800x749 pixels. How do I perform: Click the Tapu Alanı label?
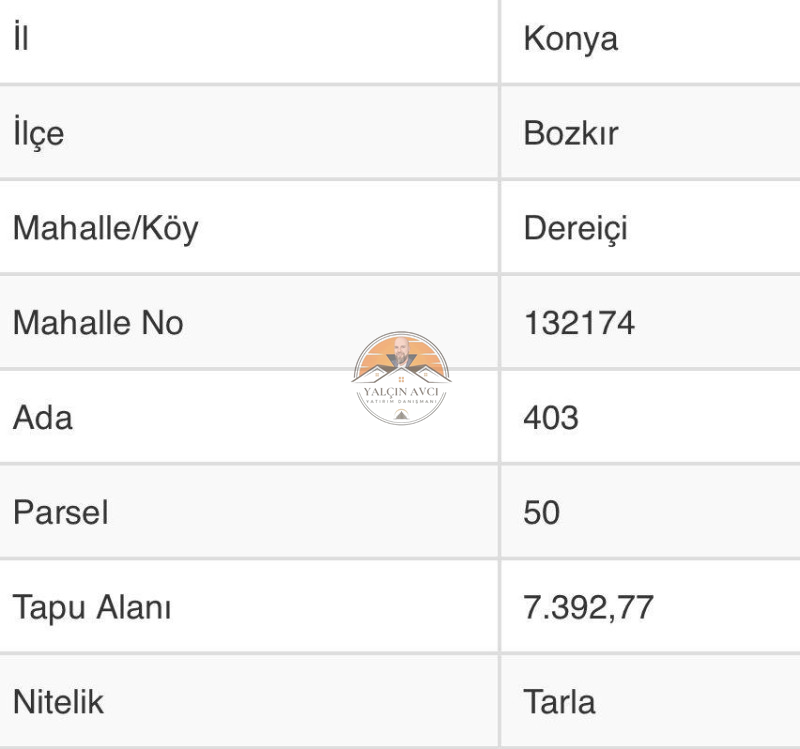[92, 608]
